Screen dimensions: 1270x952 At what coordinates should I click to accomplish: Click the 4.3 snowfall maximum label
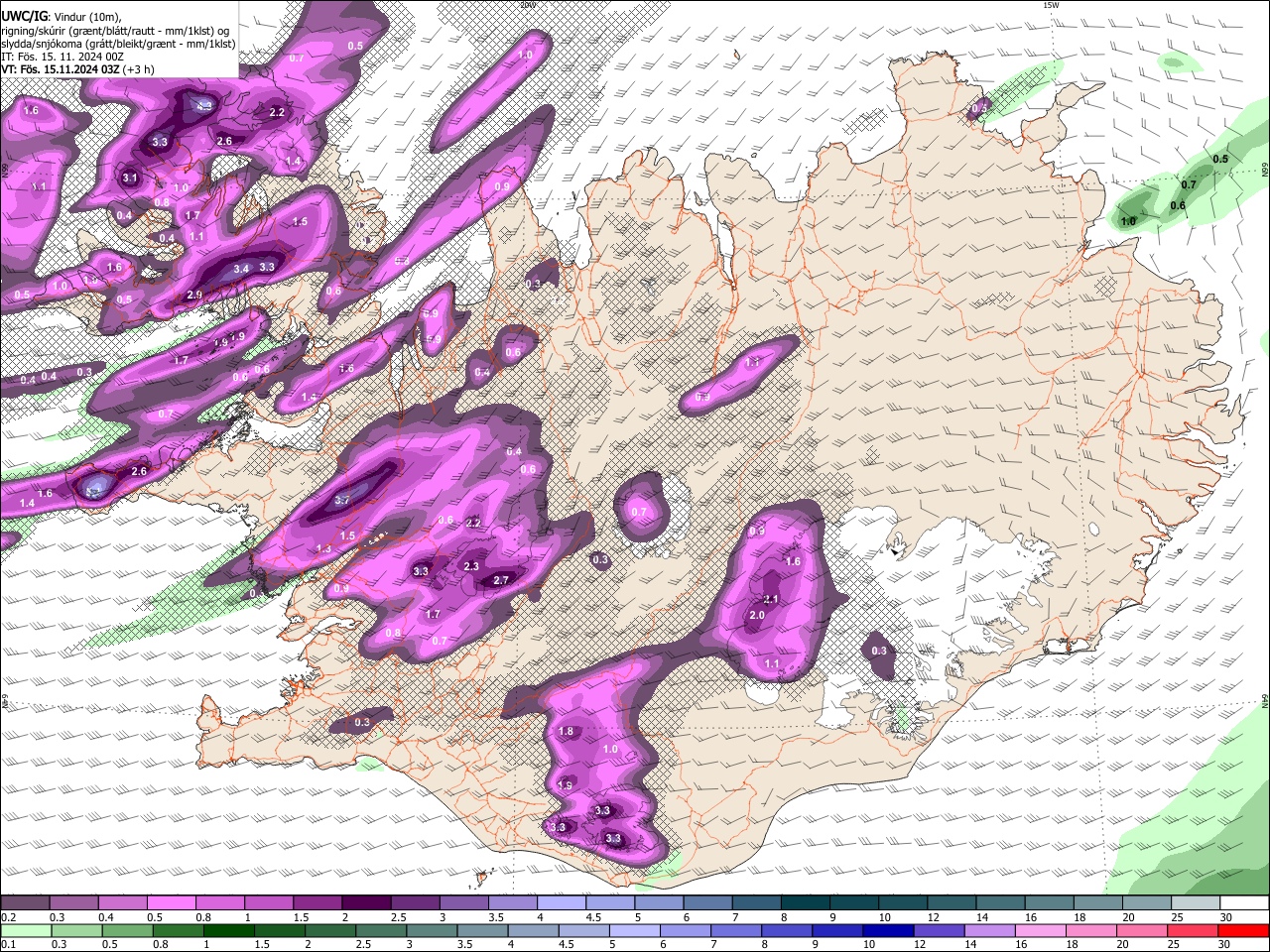coord(205,105)
